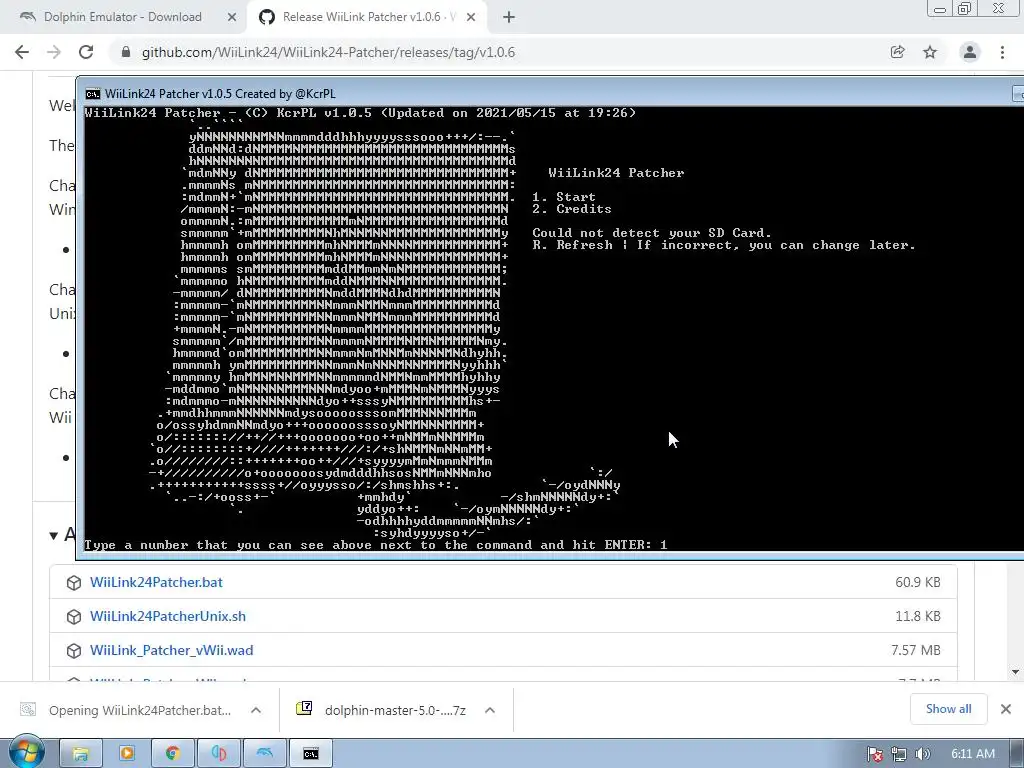The width and height of the screenshot is (1024, 768).
Task: Go back with the browser back arrow
Action: [22, 52]
